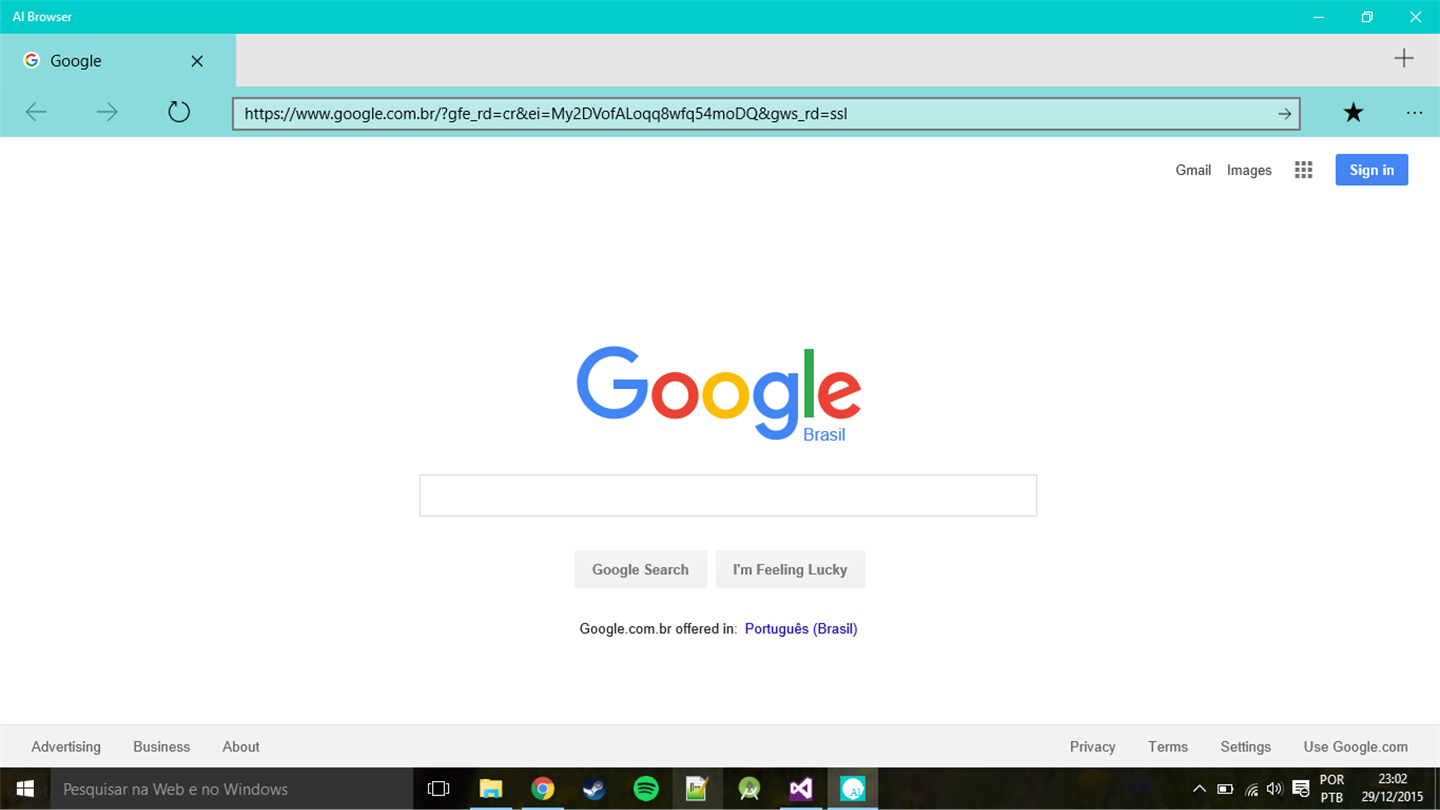1440x810 pixels.
Task: Open Gmail link
Action: 1193,170
